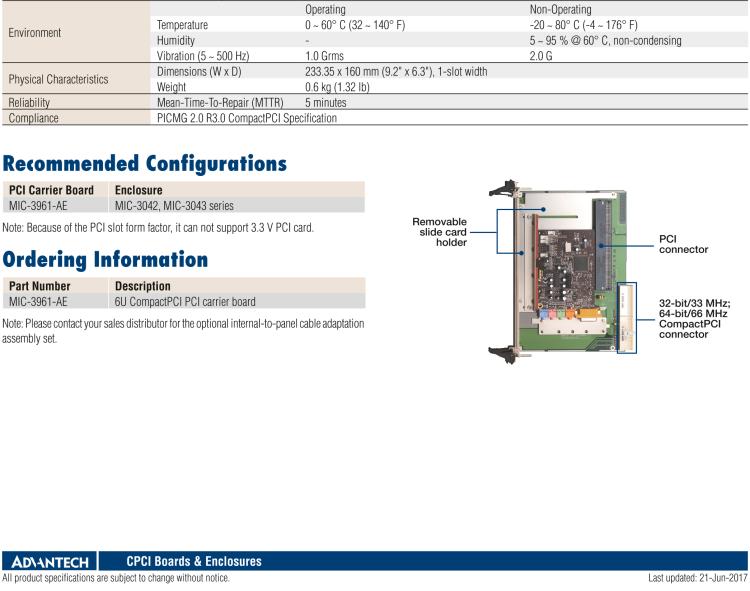Screen dimensions: 750x591
Task: Click the MIC-3042, MIC-3043 series enclosure text
Action: tap(174, 205)
